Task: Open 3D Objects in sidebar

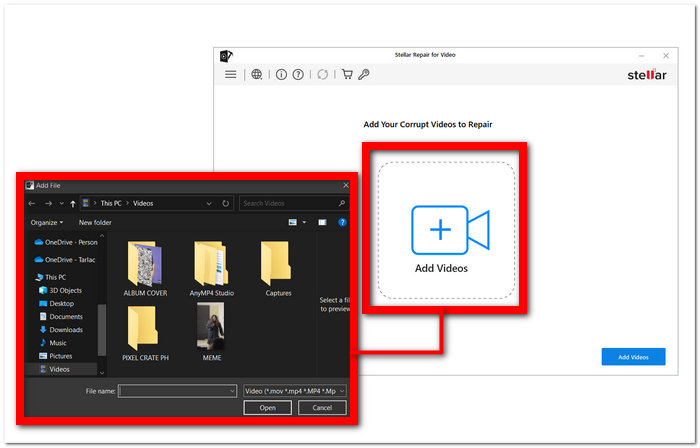Action: pyautogui.click(x=60, y=290)
